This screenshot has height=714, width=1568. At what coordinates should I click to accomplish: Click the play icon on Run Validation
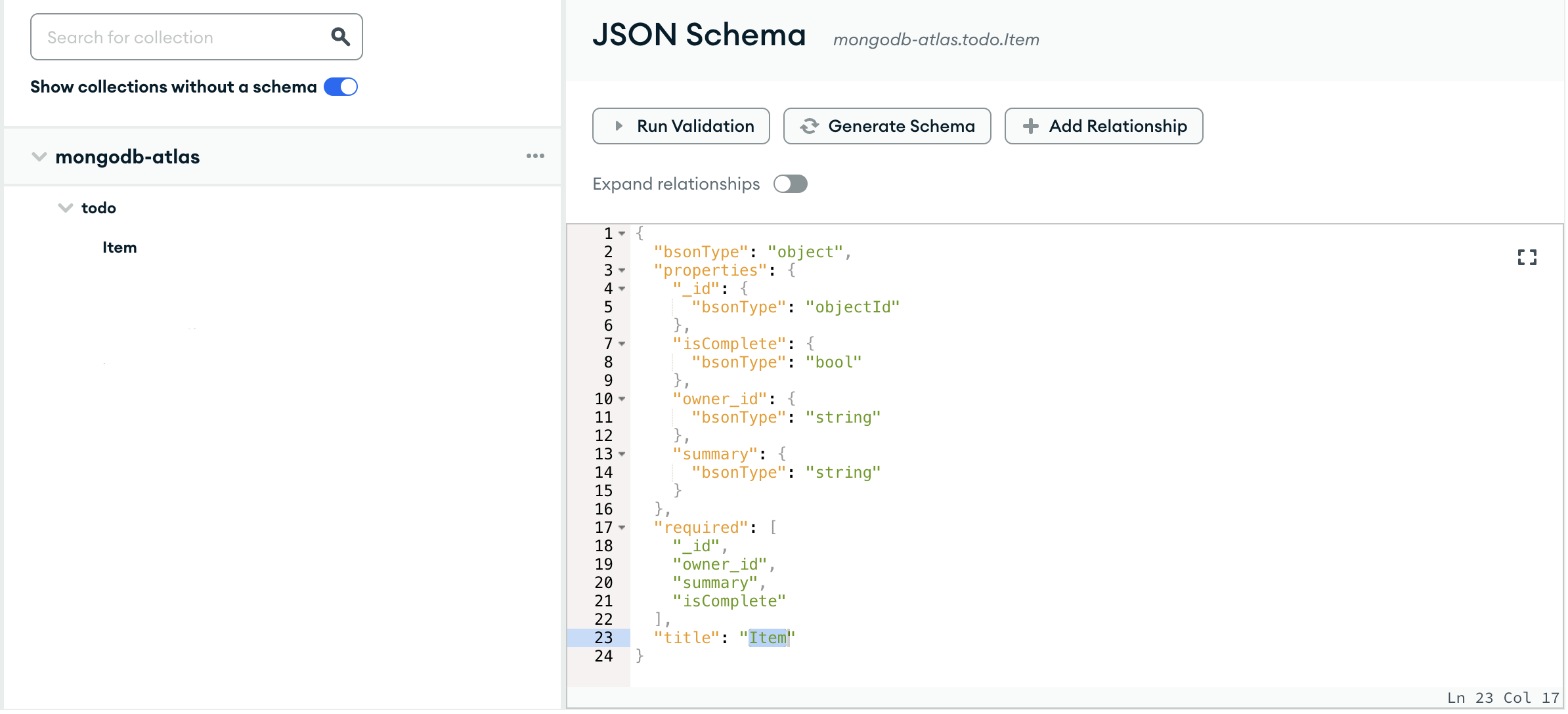point(619,126)
